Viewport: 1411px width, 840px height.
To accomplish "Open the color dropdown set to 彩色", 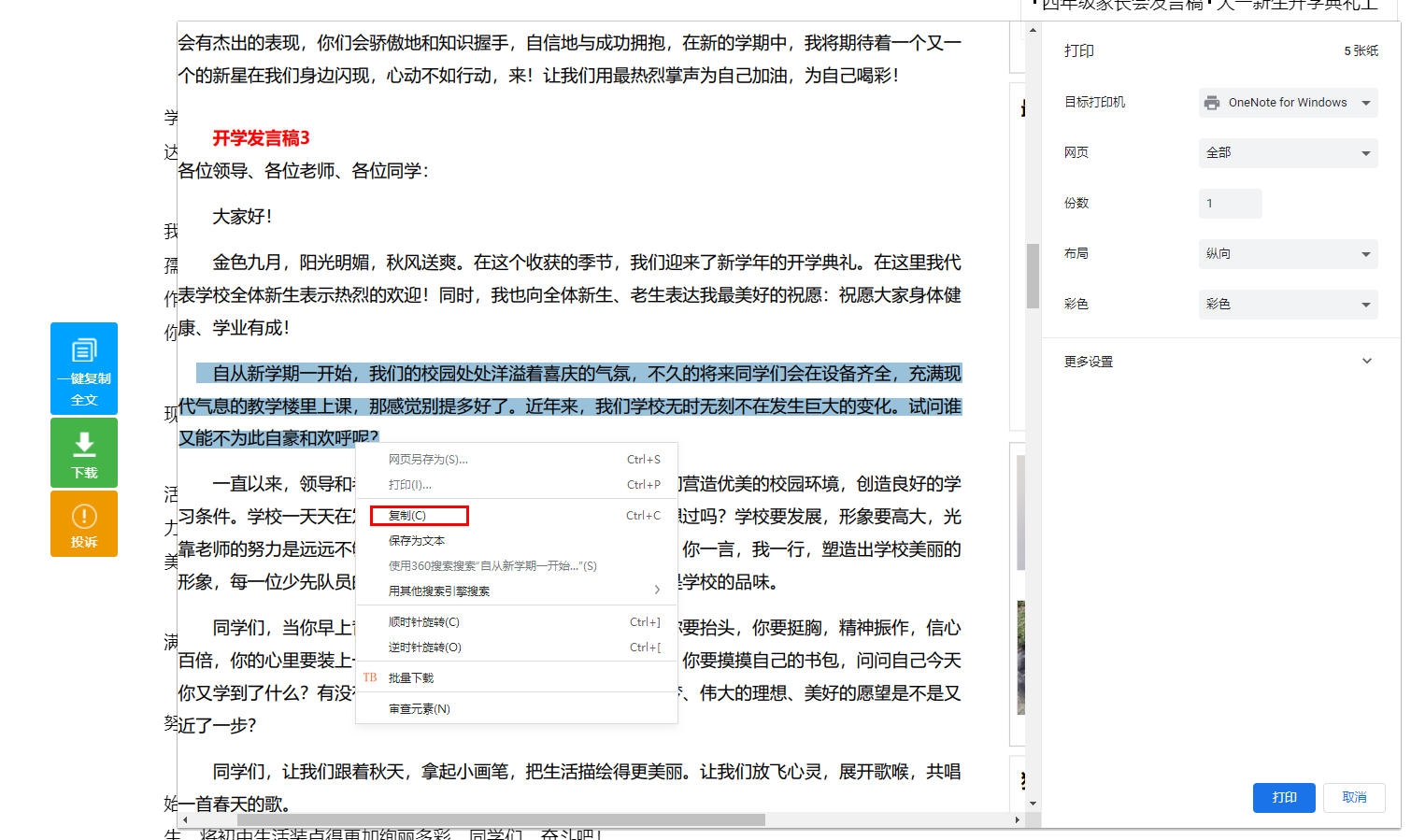I will point(1288,305).
